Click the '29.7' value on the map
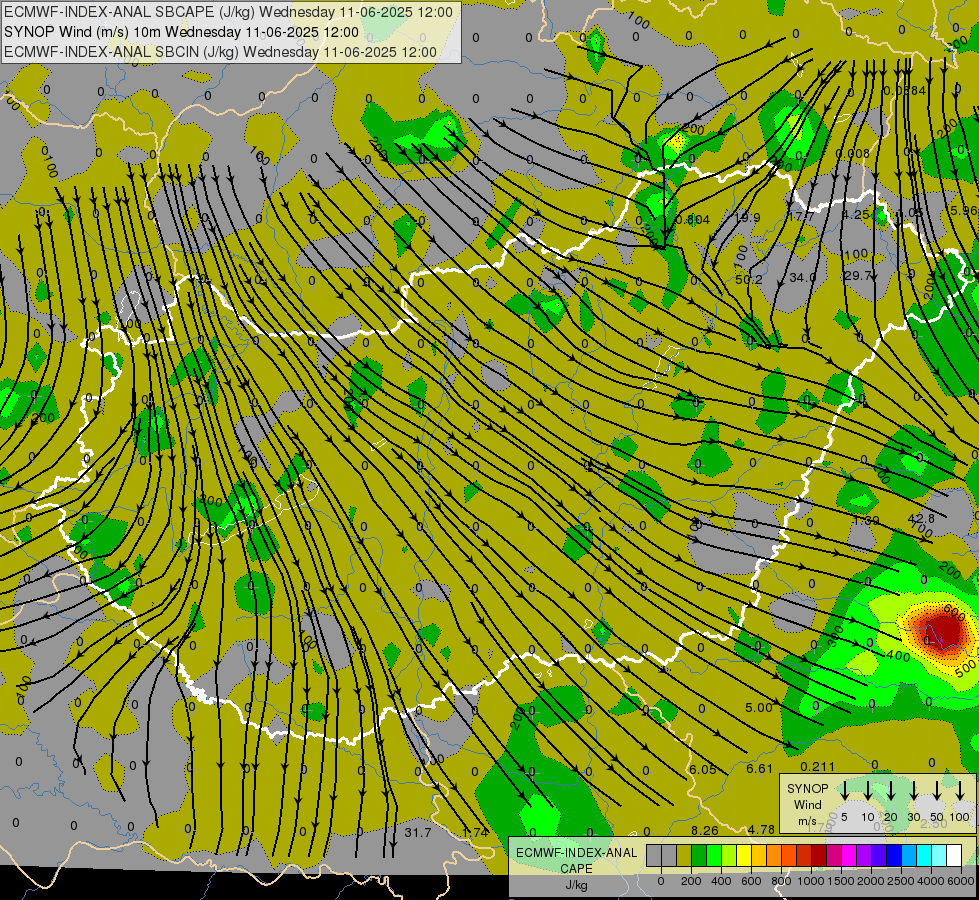The height and width of the screenshot is (900, 979). [857, 275]
